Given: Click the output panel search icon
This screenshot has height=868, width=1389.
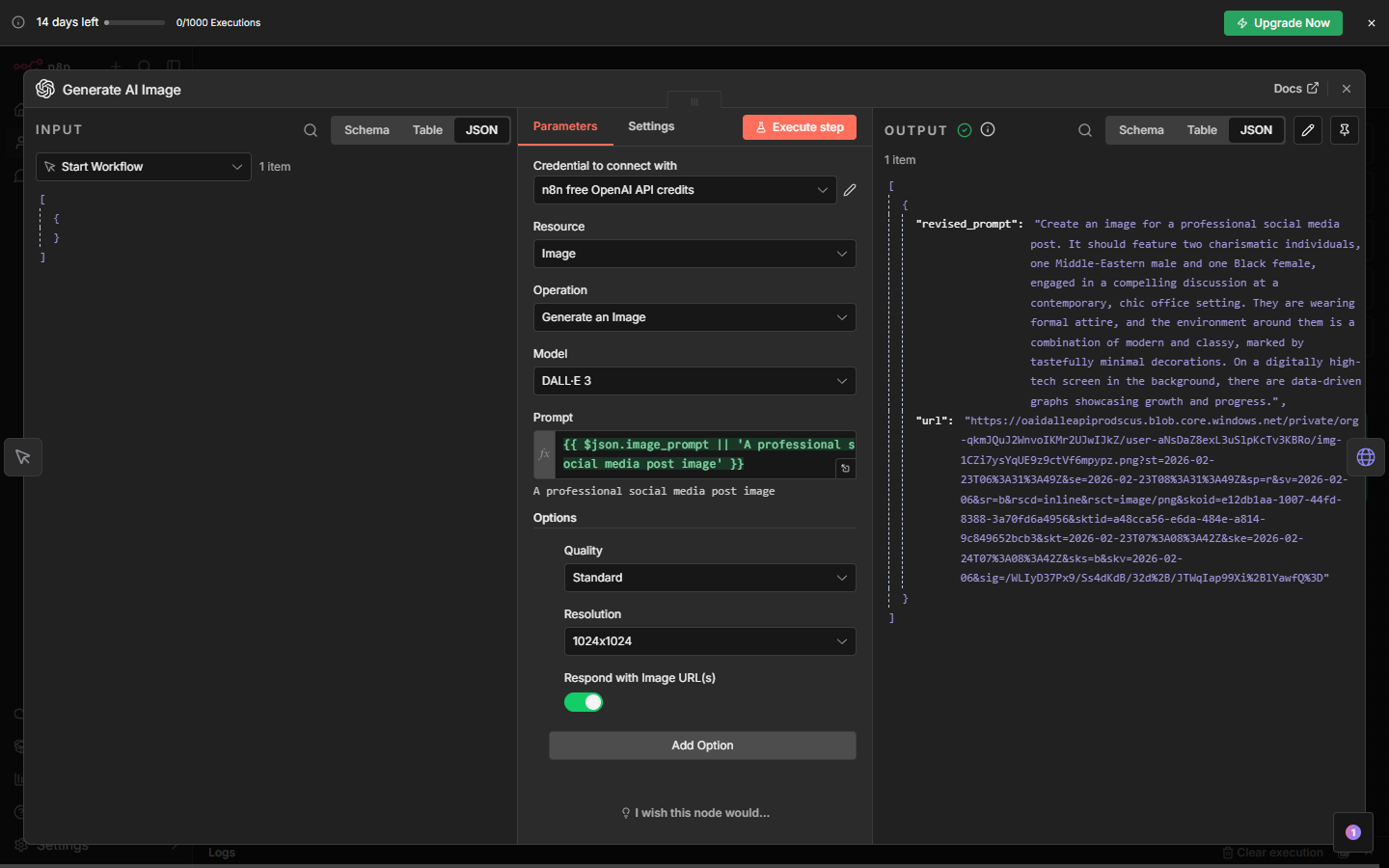Looking at the screenshot, I should 1085,130.
